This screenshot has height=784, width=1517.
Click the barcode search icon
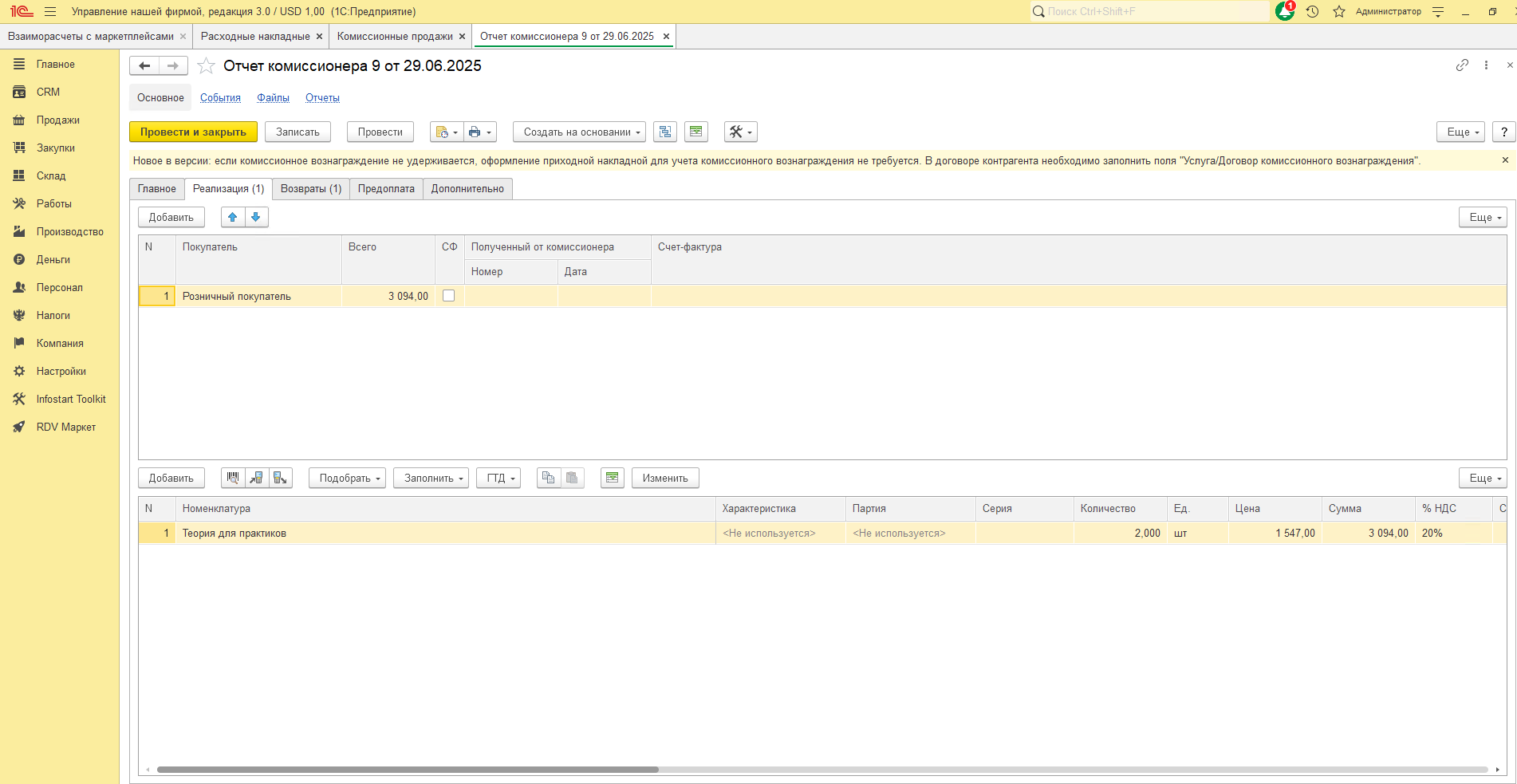(233, 478)
